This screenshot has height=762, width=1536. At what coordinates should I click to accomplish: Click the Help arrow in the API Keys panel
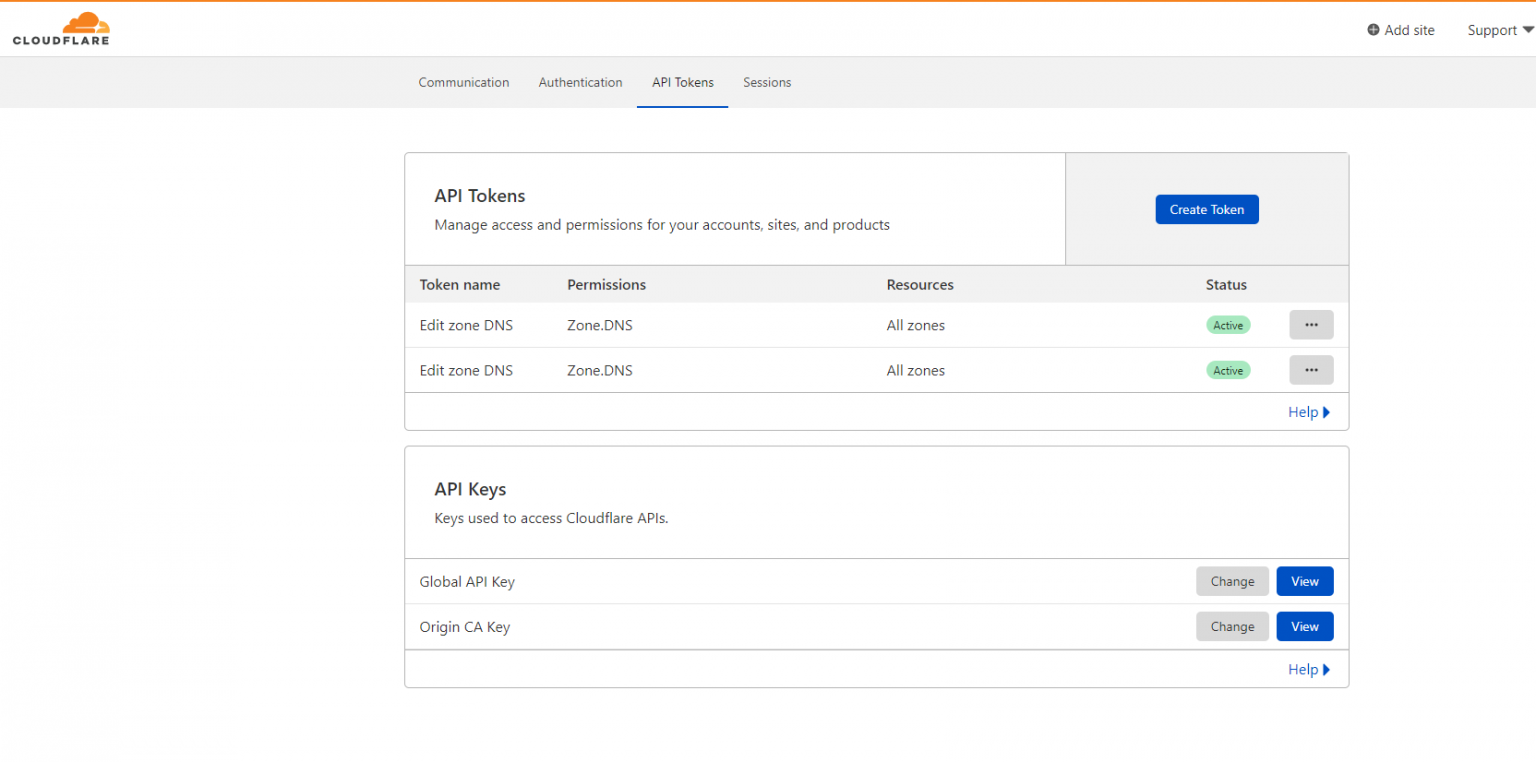click(1326, 669)
